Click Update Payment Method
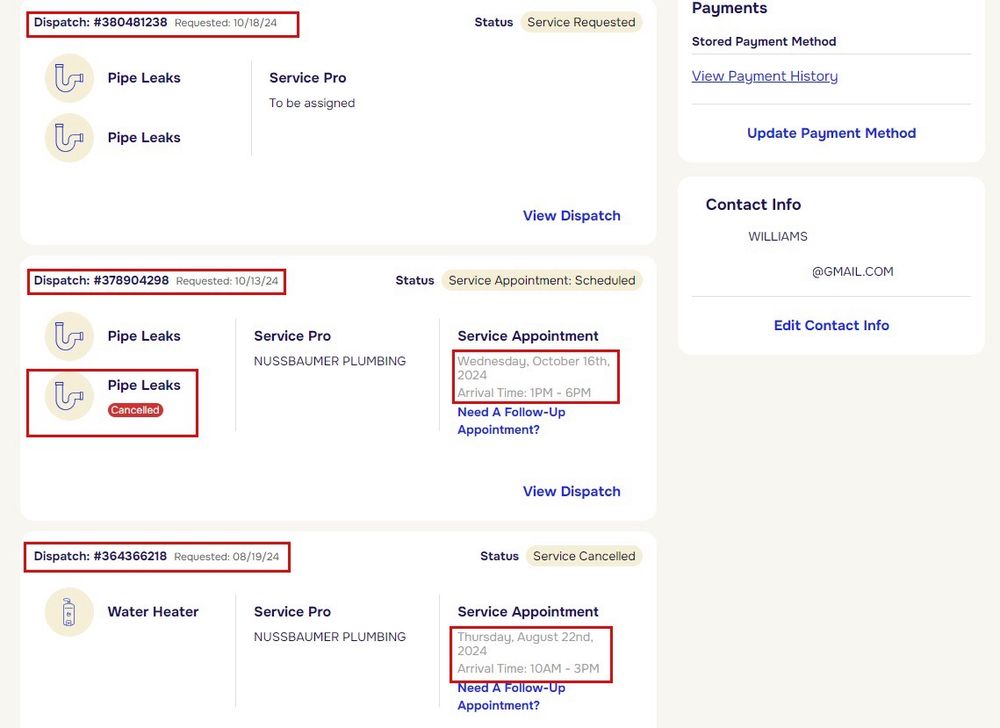This screenshot has height=728, width=1000. [831, 133]
